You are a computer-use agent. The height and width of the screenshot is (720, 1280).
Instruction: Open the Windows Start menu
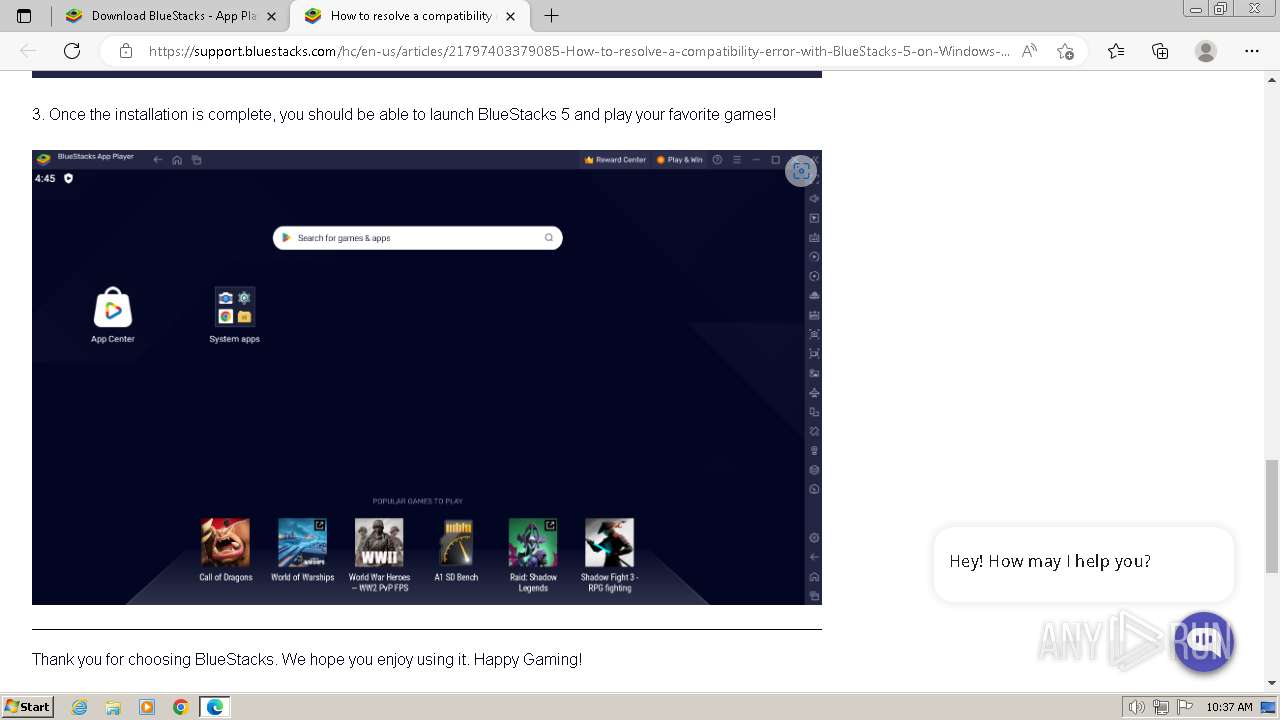pyautogui.click(x=28, y=707)
